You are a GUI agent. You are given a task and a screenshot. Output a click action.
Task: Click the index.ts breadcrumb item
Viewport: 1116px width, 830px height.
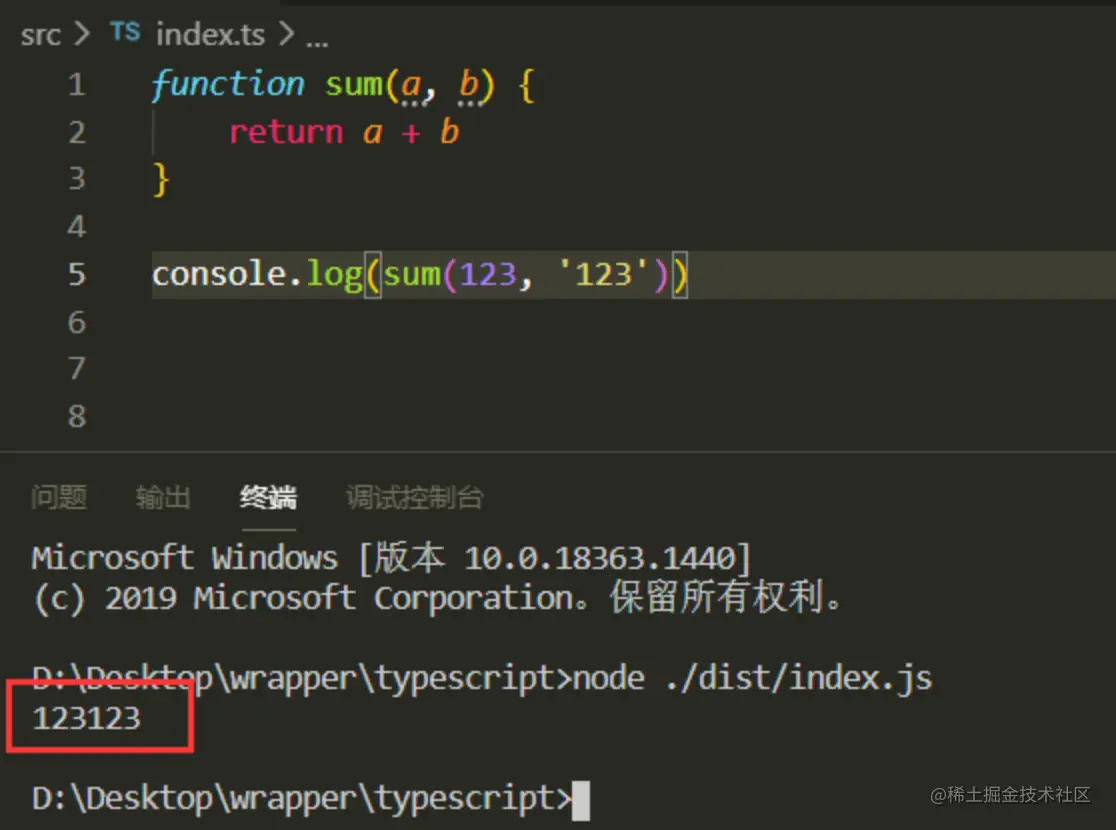210,34
